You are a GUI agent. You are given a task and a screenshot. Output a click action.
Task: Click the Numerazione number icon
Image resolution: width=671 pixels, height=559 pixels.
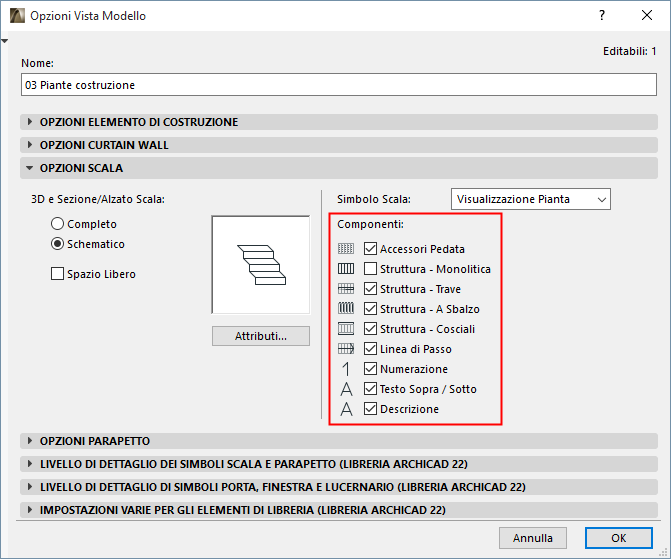coord(346,369)
